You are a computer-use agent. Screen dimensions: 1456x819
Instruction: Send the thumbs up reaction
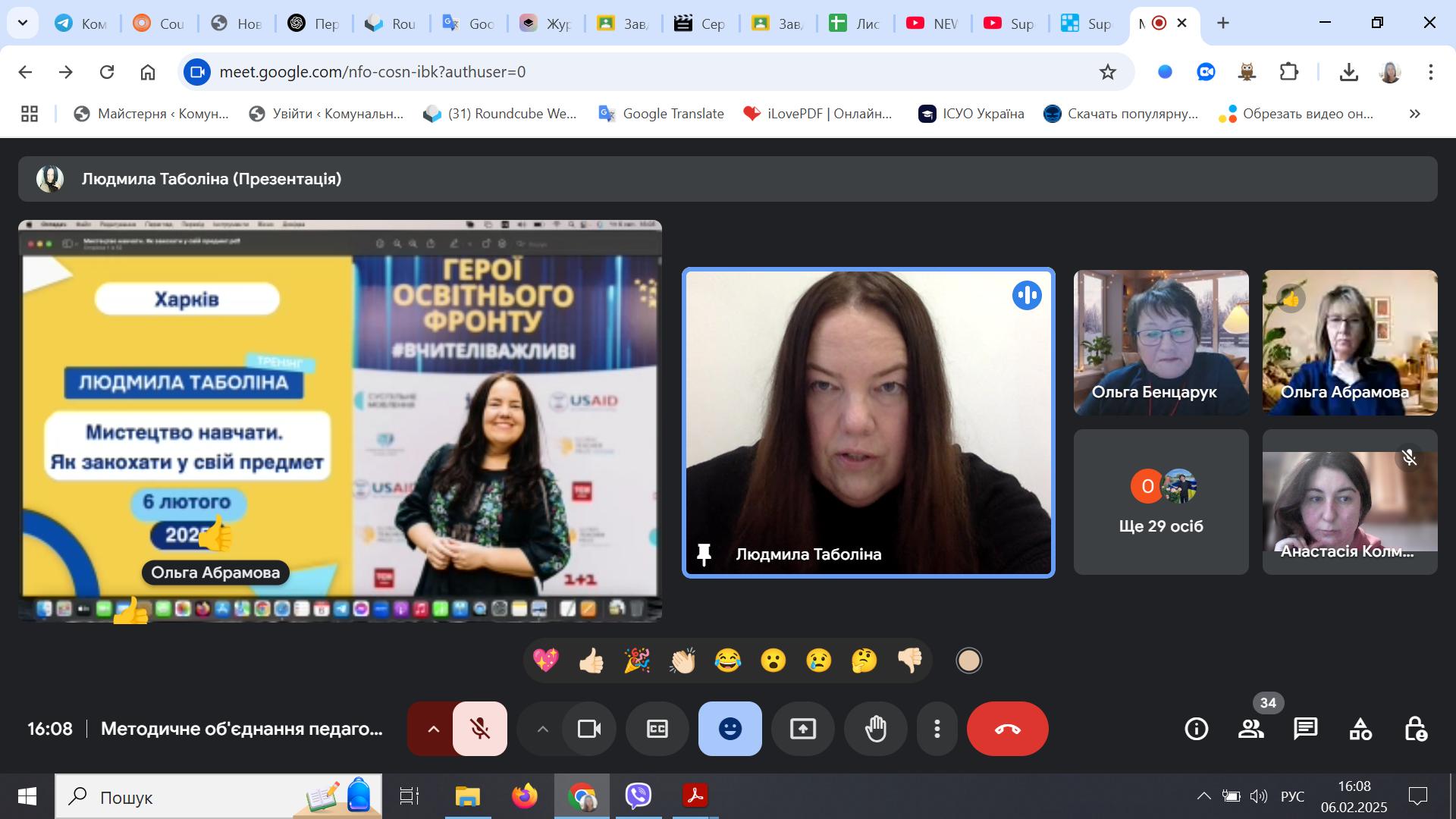[591, 661]
